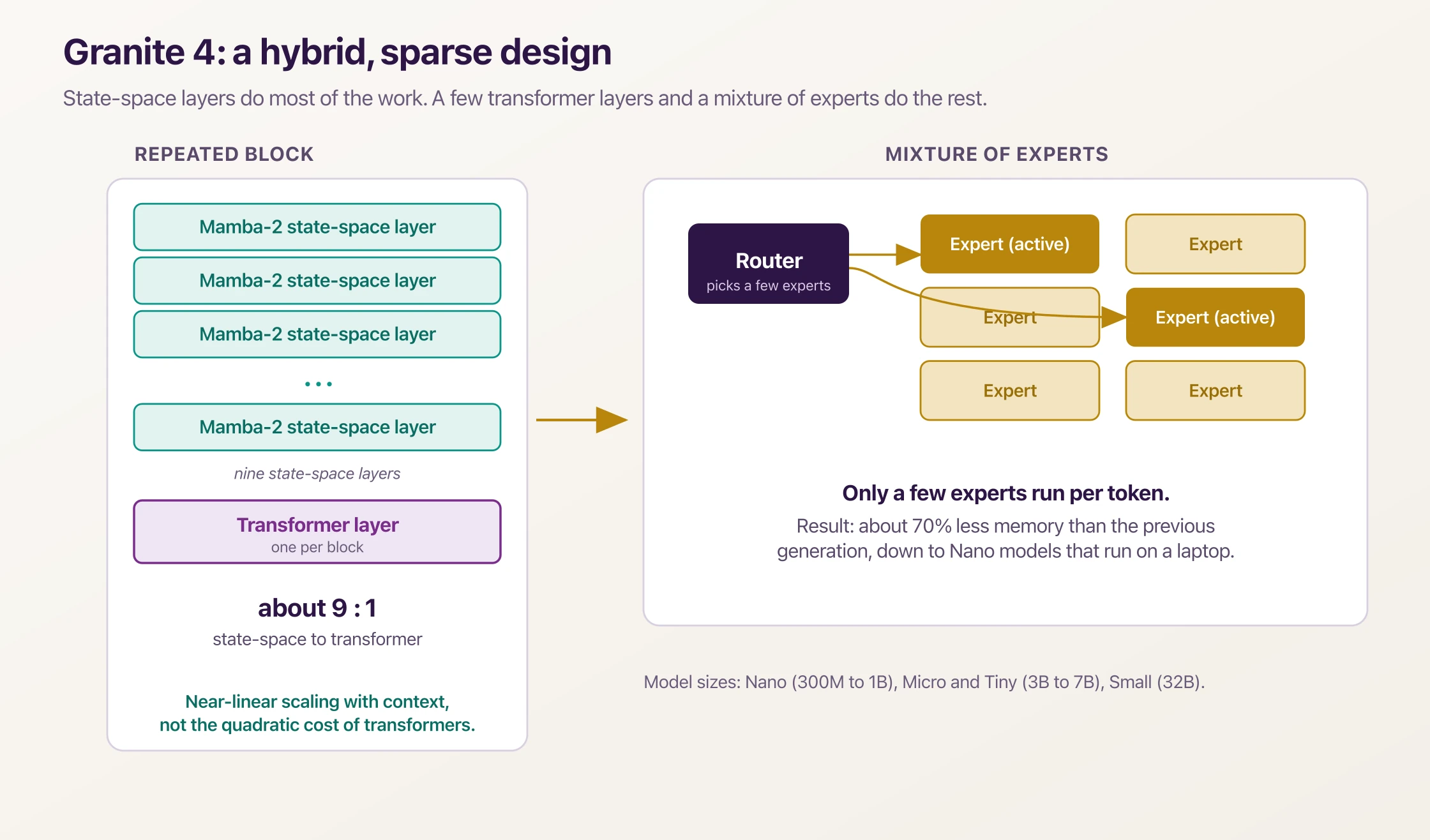Click the three-dot ellipsis between Mamba-2 layers
Viewport: 1430px width, 840px height.
click(318, 384)
